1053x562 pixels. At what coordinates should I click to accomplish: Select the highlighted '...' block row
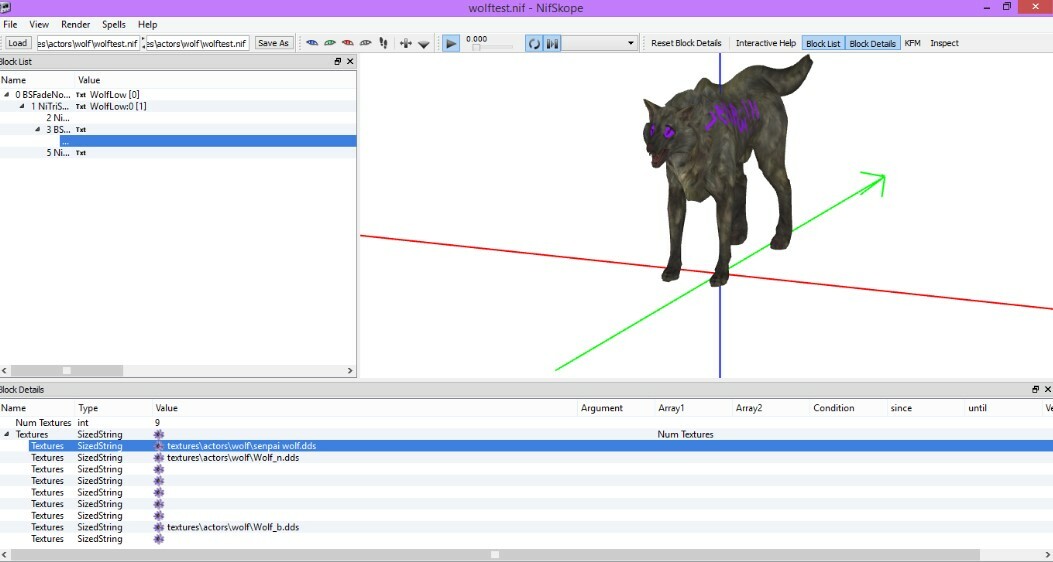tap(208, 141)
